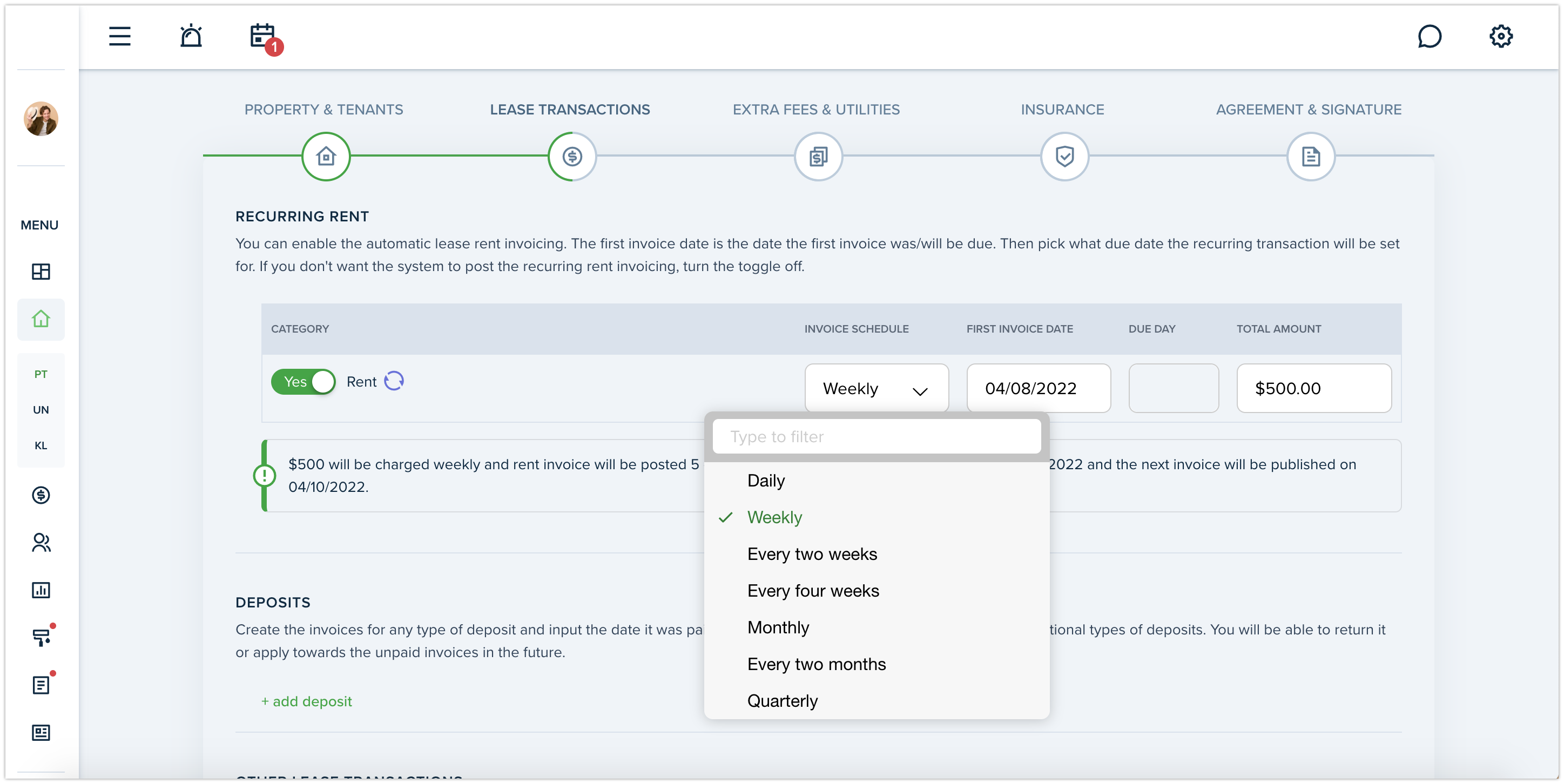
Task: Enable or disable rent auto-refresh toggle
Action: pyautogui.click(x=394, y=381)
